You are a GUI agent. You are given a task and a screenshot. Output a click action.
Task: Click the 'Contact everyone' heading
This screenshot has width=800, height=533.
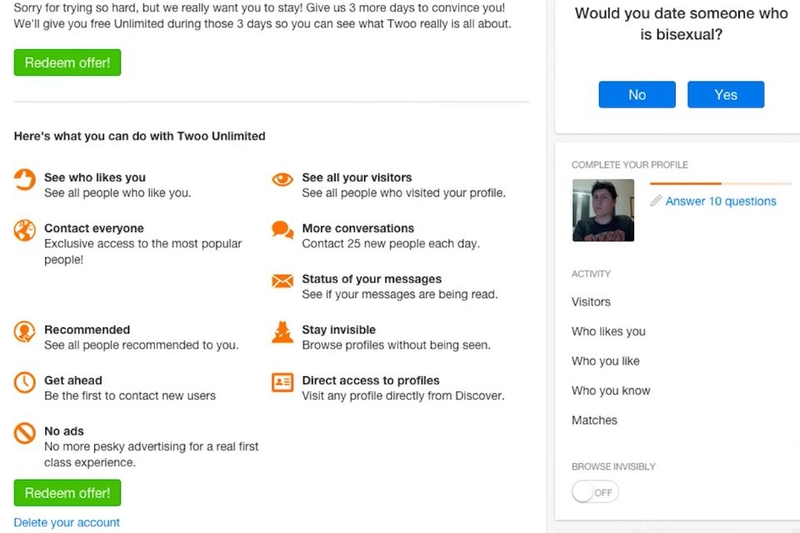[94, 229]
